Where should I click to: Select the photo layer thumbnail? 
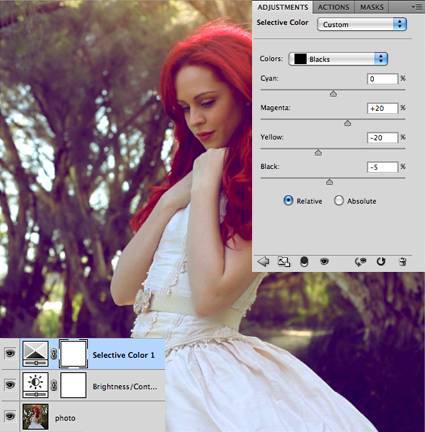click(35, 417)
